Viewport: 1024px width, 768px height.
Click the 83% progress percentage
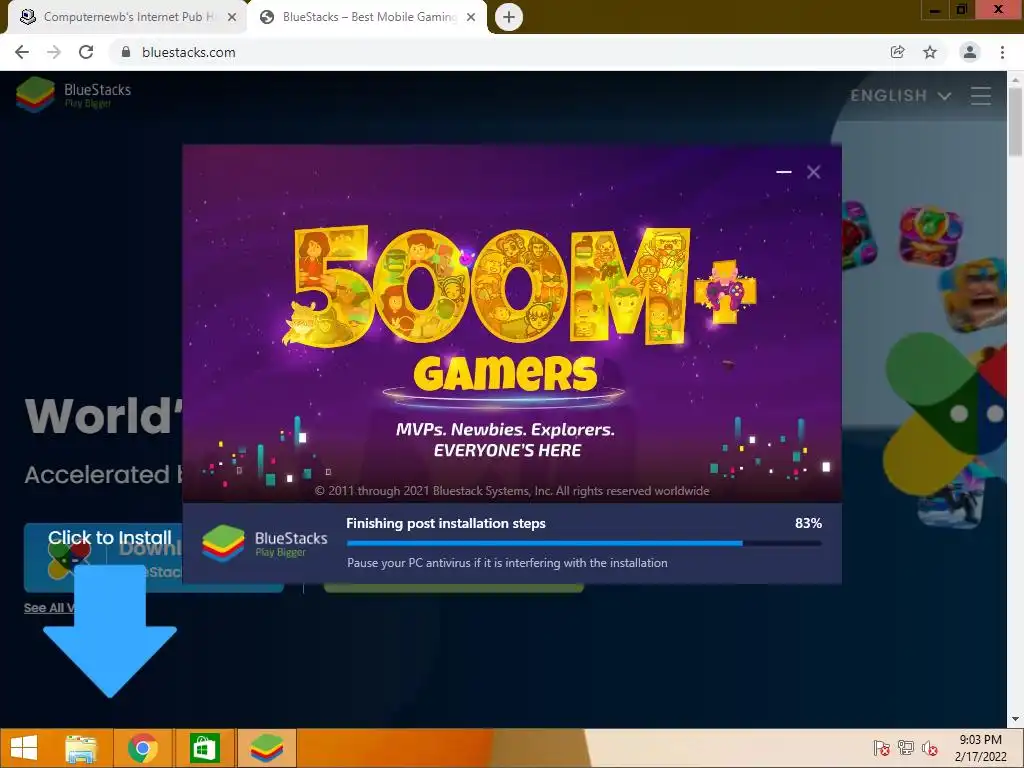pyautogui.click(x=808, y=523)
